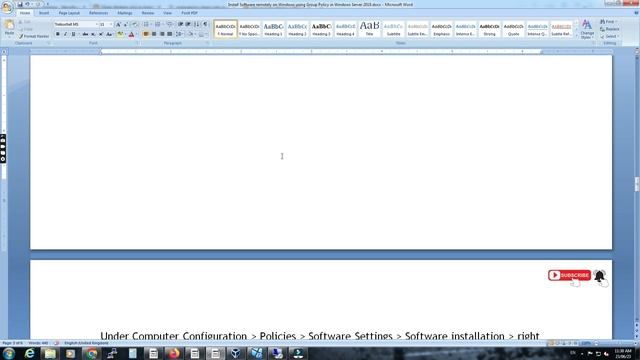Screen dimensions: 640x360
Task: Toggle show paragraph marks
Action: pos(205,24)
